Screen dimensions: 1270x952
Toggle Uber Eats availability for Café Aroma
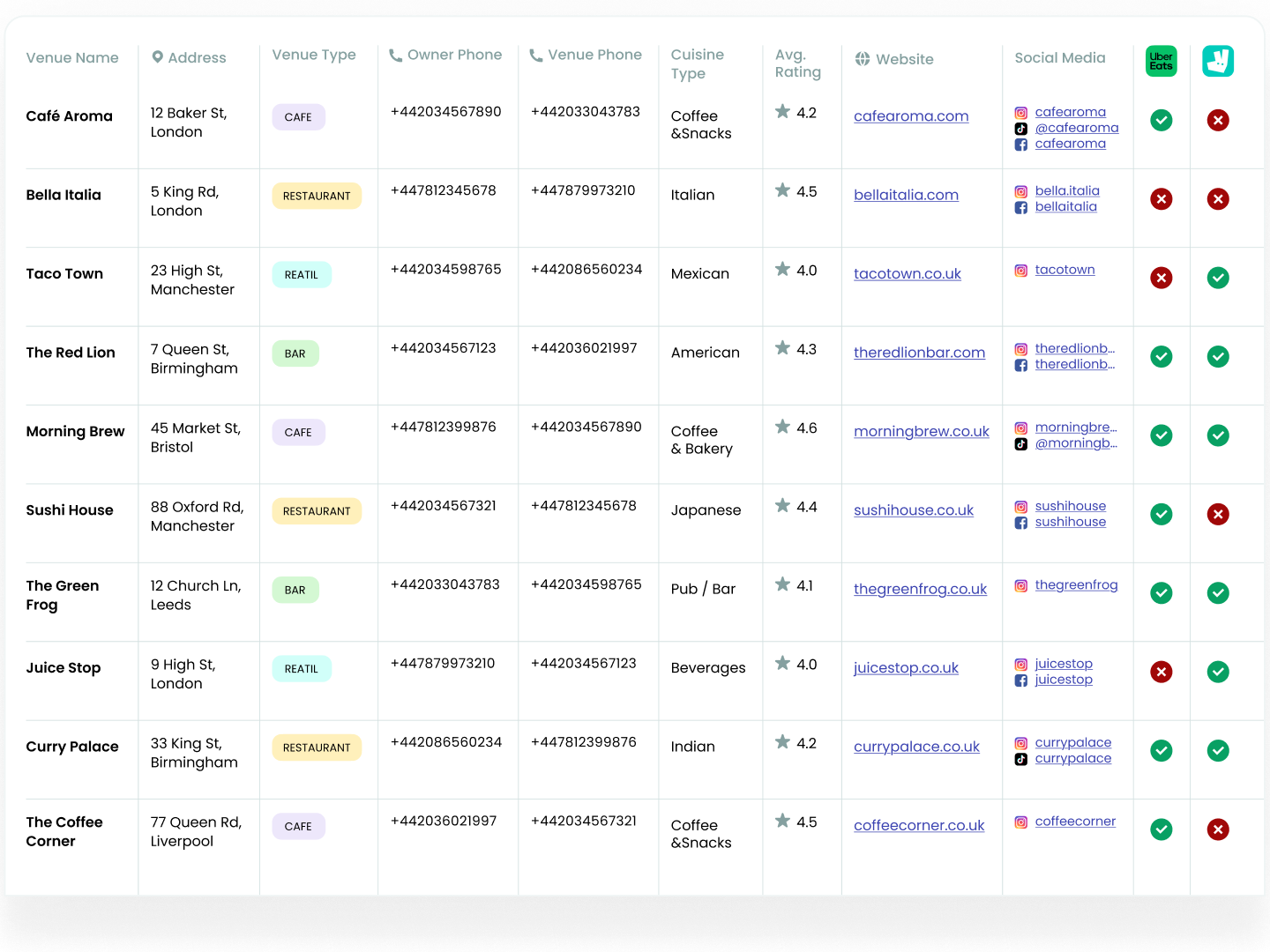point(1161,120)
